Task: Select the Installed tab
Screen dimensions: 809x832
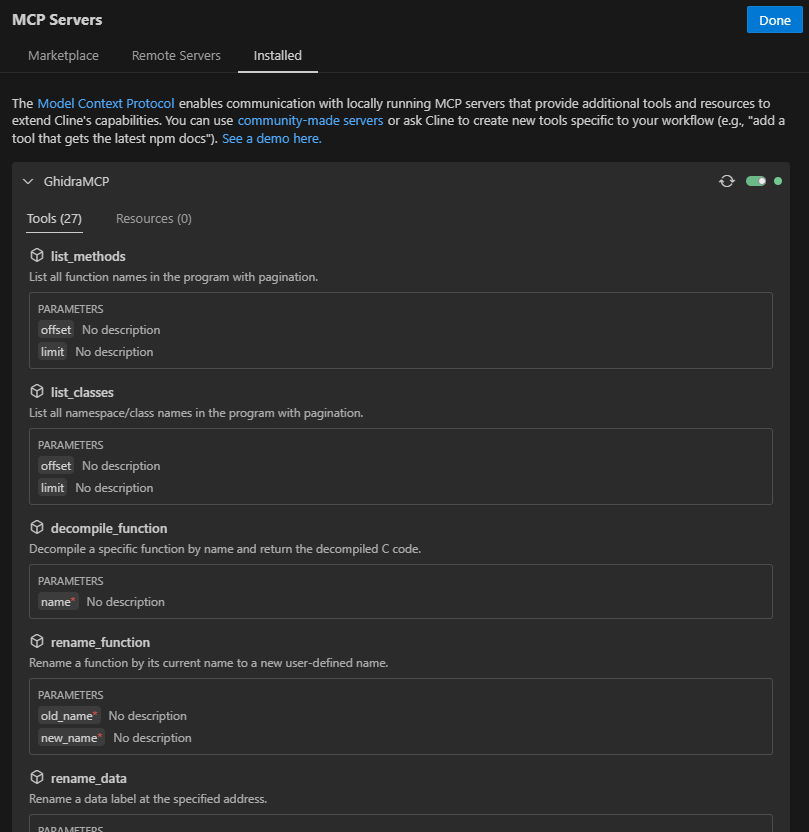Action: 277,56
